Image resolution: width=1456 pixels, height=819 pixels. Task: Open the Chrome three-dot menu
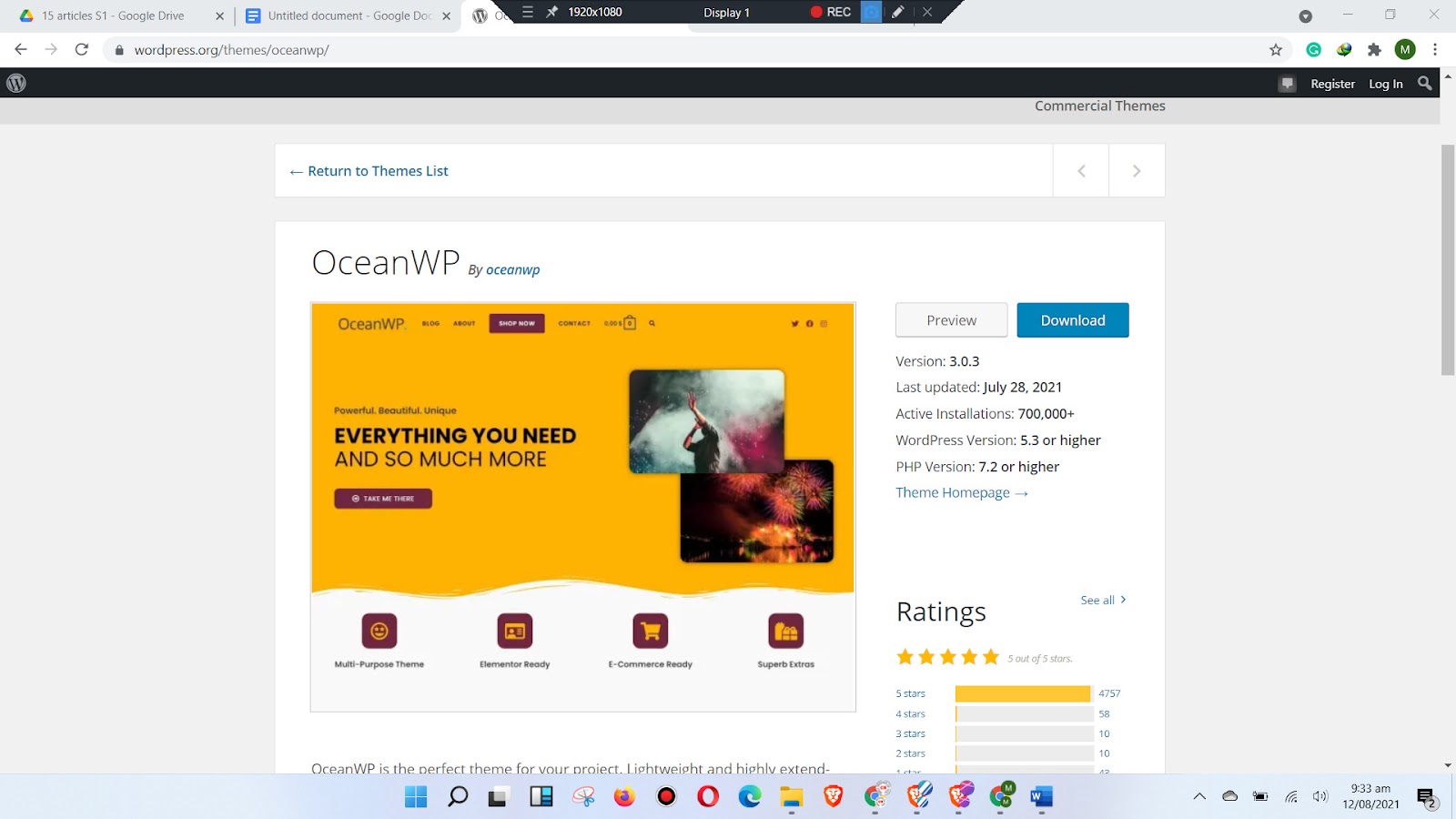[1435, 50]
